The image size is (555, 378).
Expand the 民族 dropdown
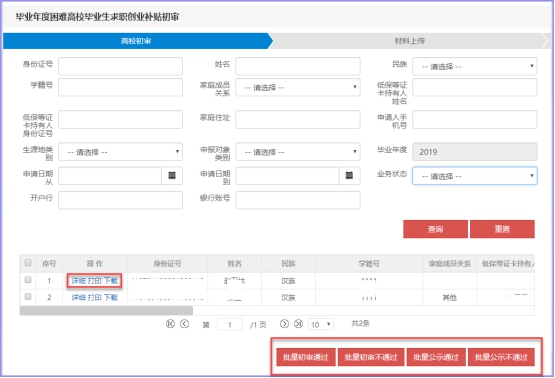[475, 67]
